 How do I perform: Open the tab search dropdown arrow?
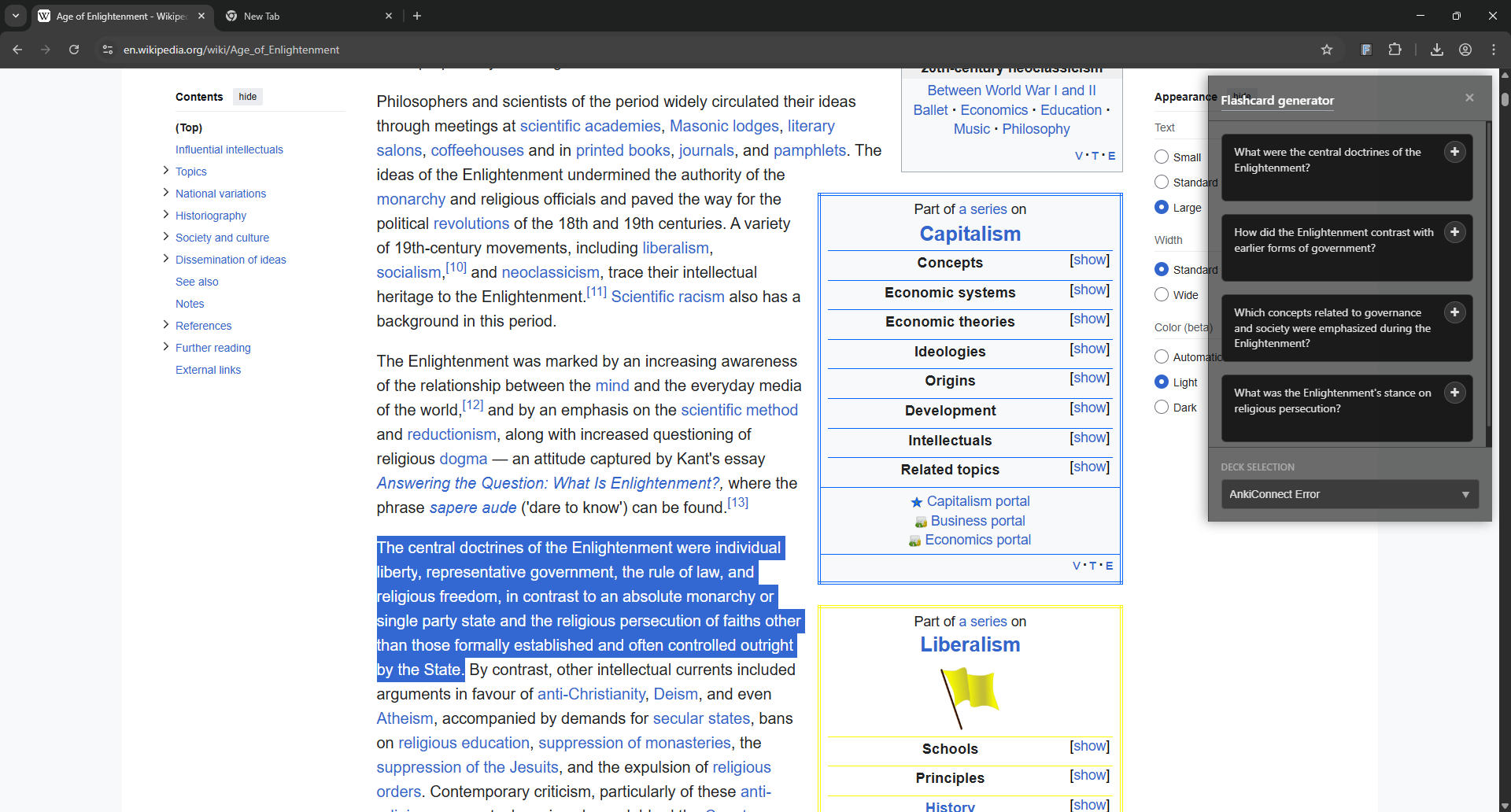coord(16,16)
